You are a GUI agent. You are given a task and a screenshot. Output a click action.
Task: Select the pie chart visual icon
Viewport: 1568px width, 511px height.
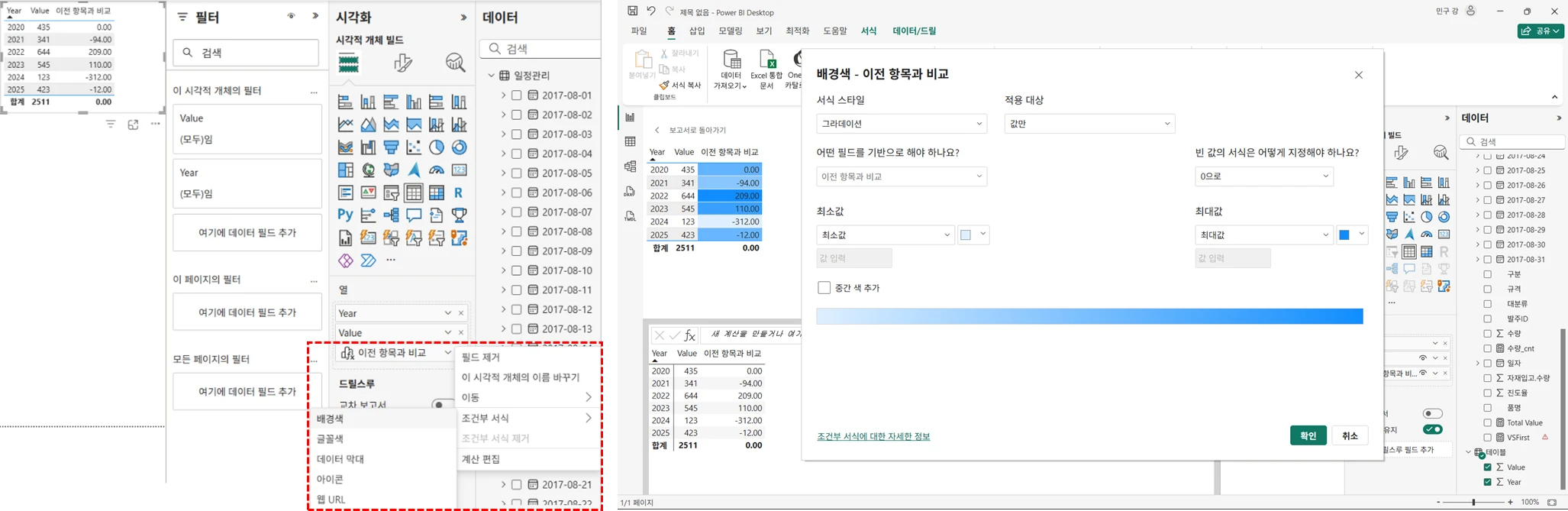coord(437,147)
